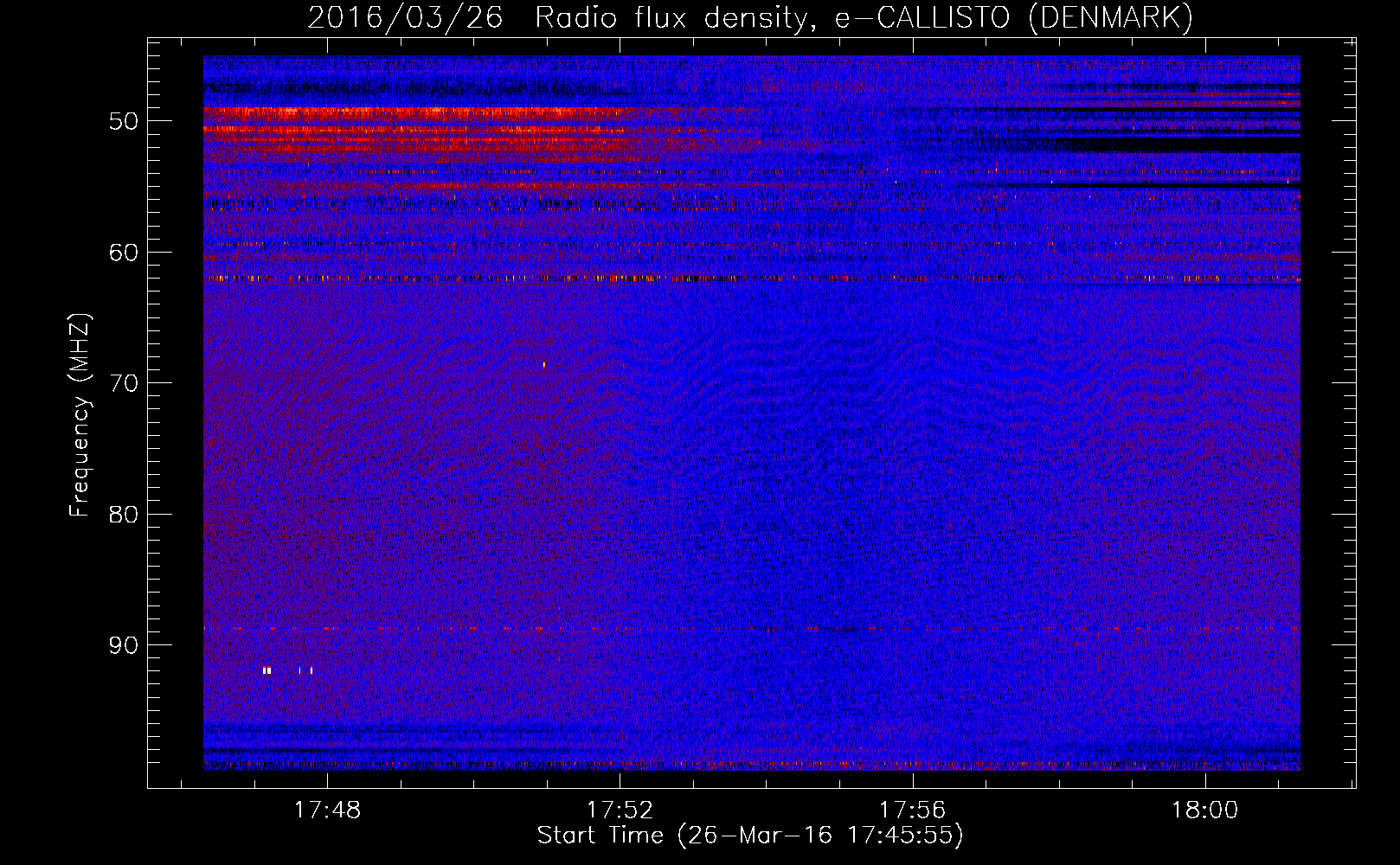1400x865 pixels.
Task: Click the '18:00' time tick label
Action: tap(1205, 811)
